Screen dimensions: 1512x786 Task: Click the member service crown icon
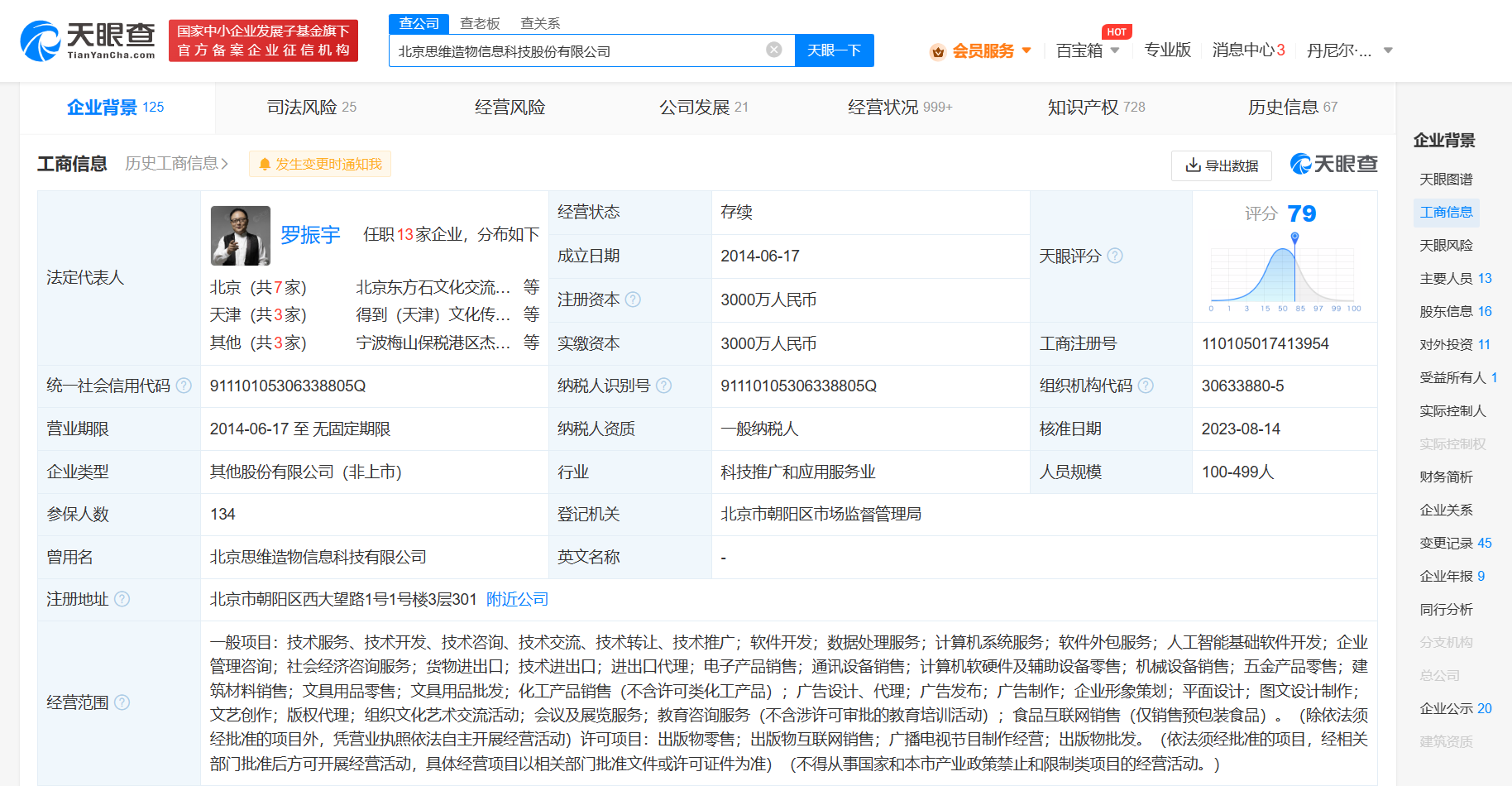tap(938, 51)
